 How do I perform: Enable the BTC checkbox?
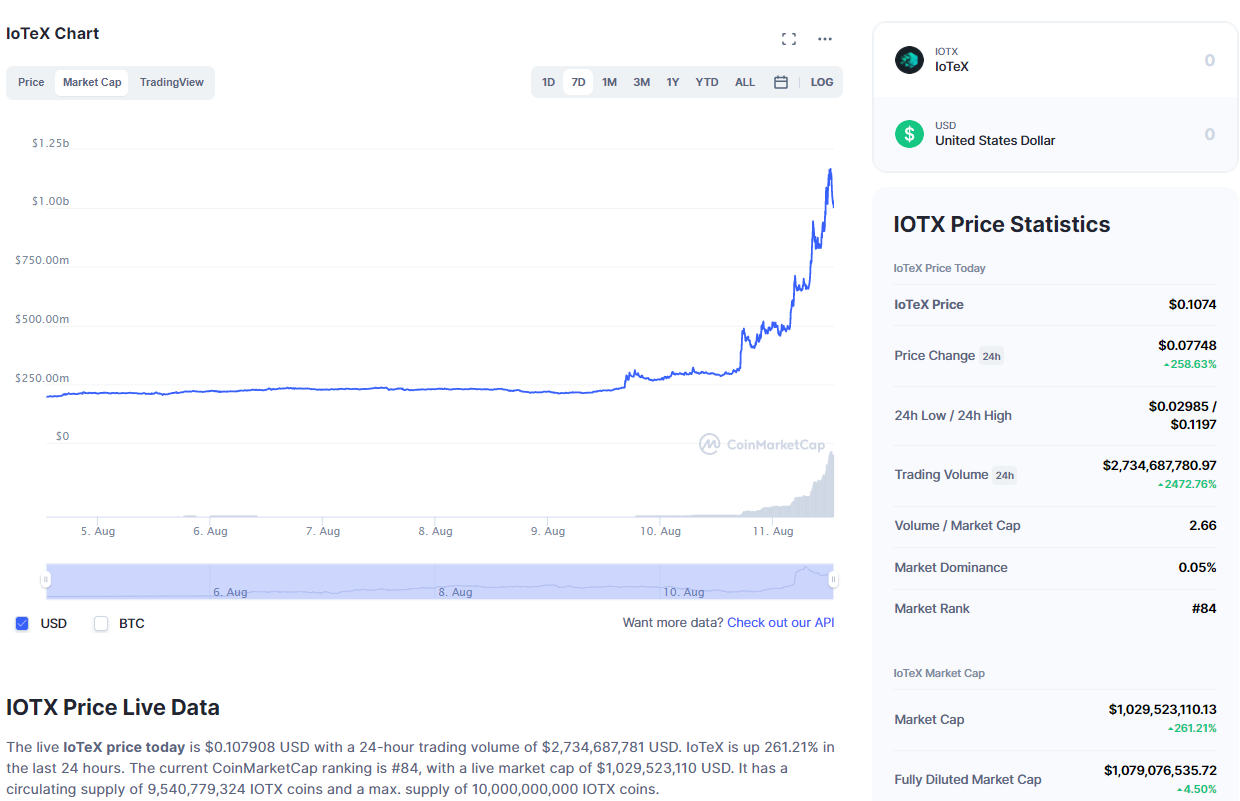pyautogui.click(x=101, y=623)
